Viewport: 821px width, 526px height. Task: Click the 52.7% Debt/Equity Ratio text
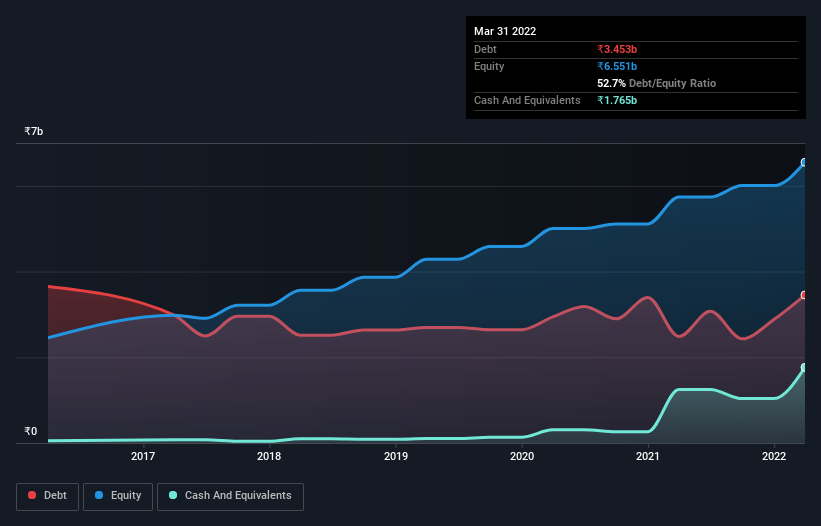pyautogui.click(x=657, y=83)
